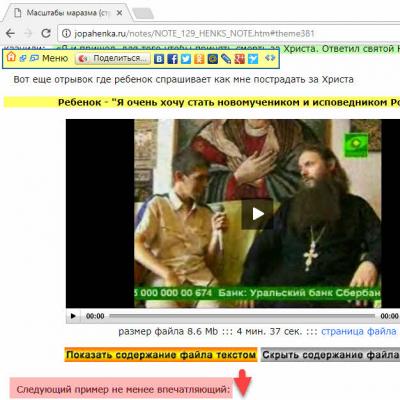
Task: Click the orange home icon in site toolbar
Action: 11,57
